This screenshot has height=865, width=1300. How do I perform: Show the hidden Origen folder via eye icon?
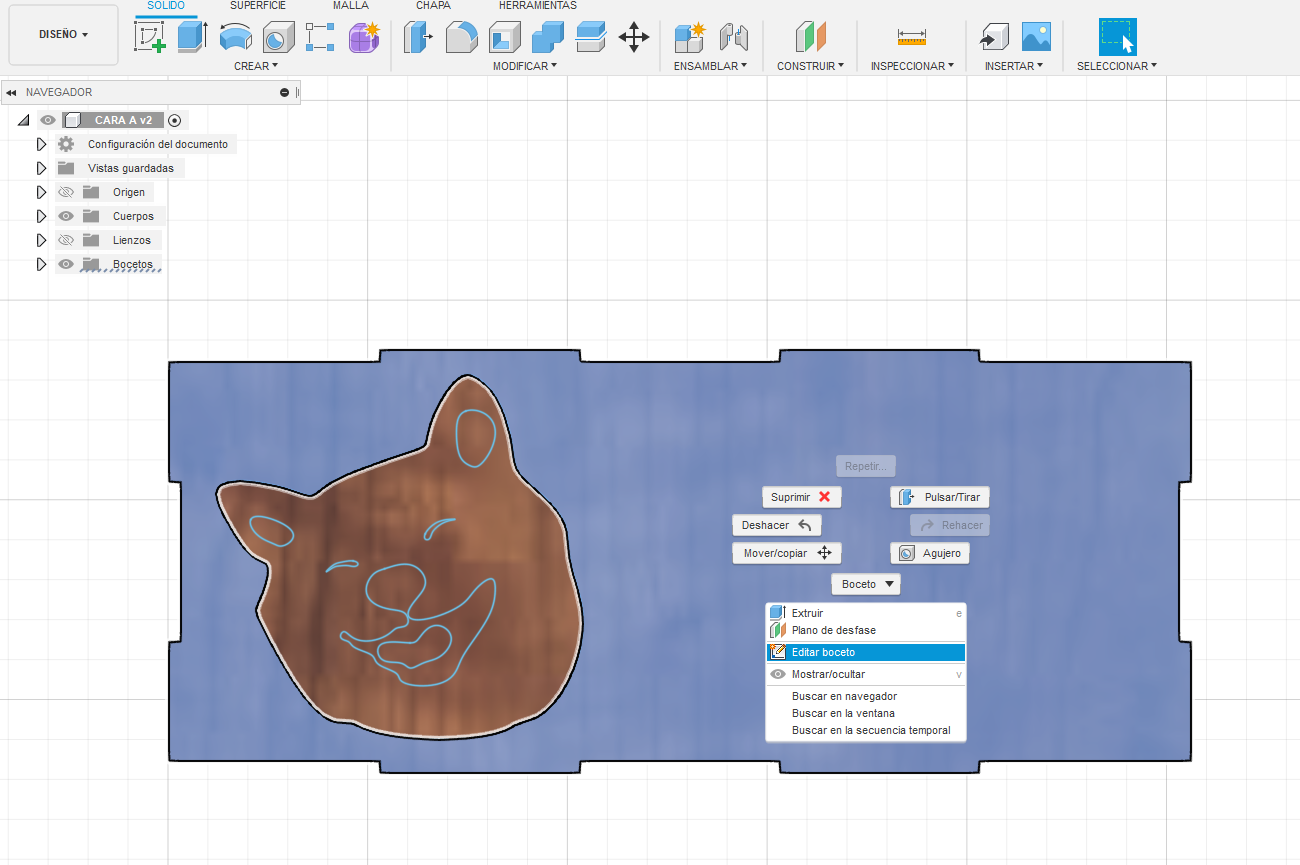click(66, 192)
